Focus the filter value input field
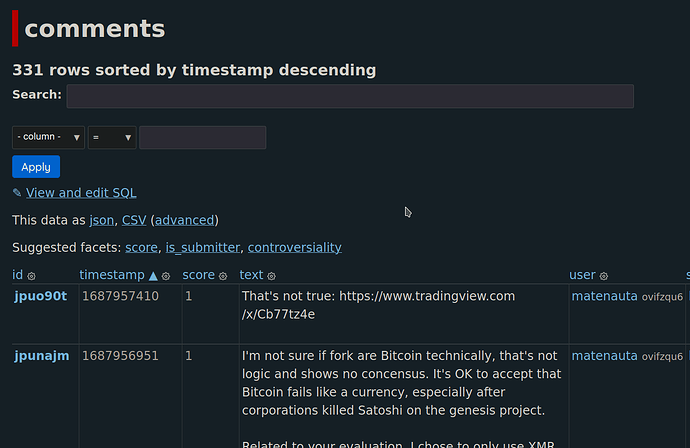Viewport: 690px width, 448px height. tap(202, 137)
